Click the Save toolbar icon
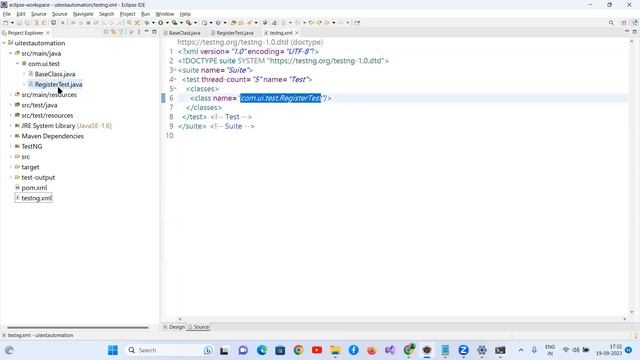Screen dimensions: 640x360 tap(19, 23)
